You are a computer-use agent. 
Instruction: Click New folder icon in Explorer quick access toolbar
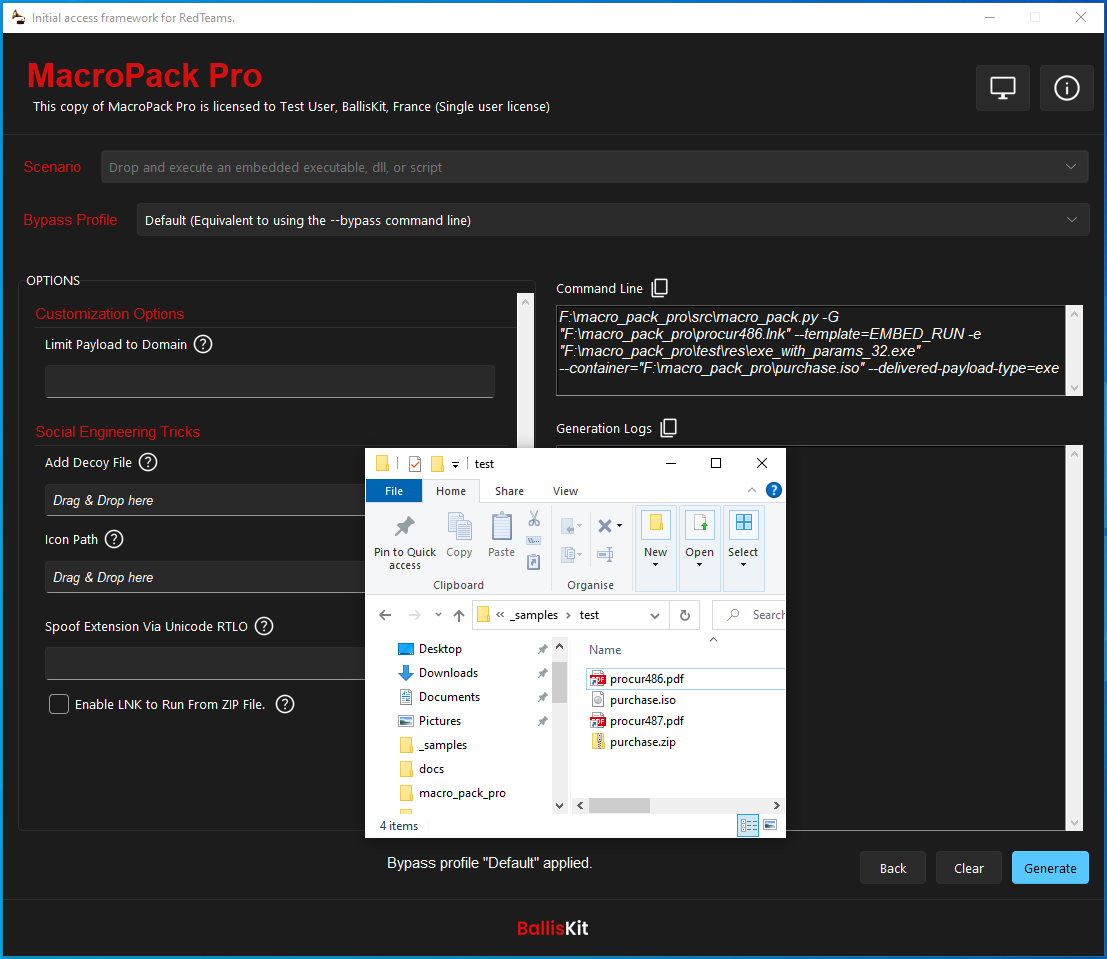click(437, 463)
